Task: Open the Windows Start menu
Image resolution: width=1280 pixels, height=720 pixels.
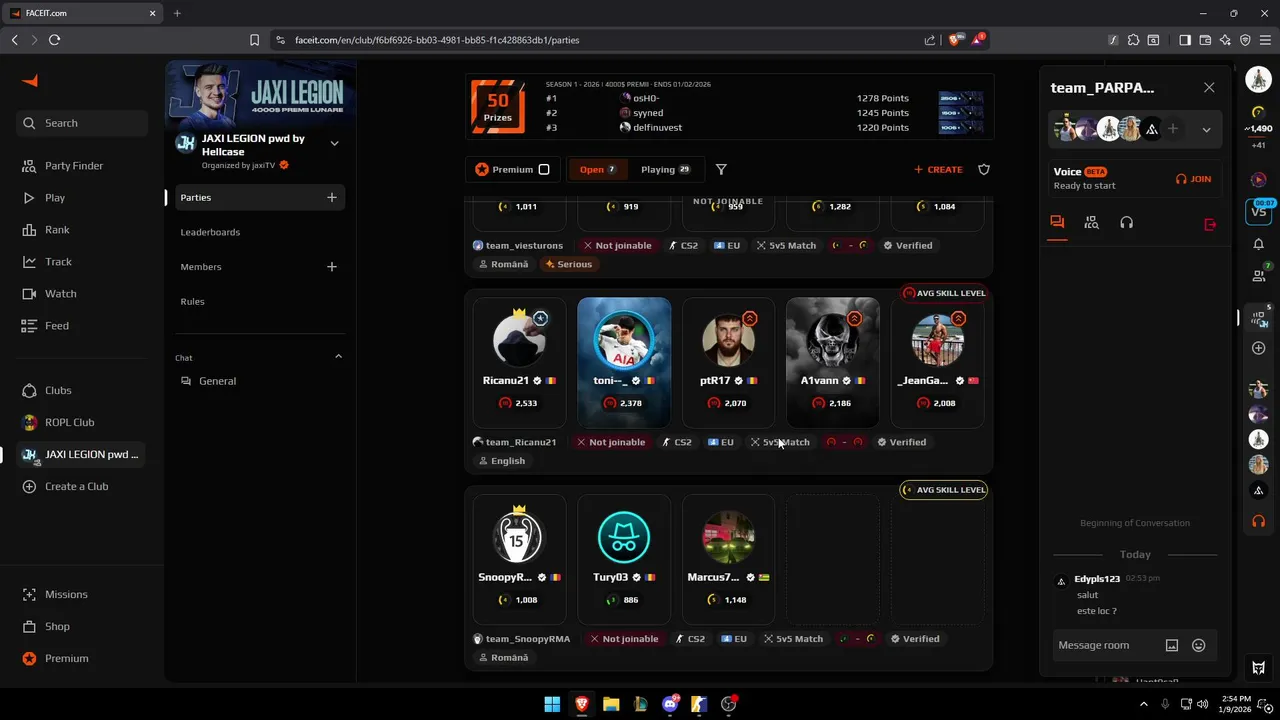Action: click(552, 704)
